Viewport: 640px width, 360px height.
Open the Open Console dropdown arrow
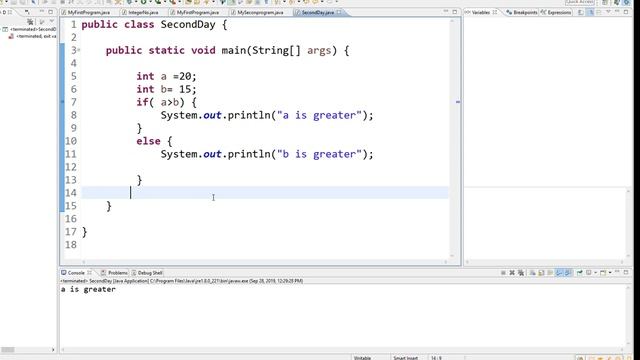click(610, 273)
